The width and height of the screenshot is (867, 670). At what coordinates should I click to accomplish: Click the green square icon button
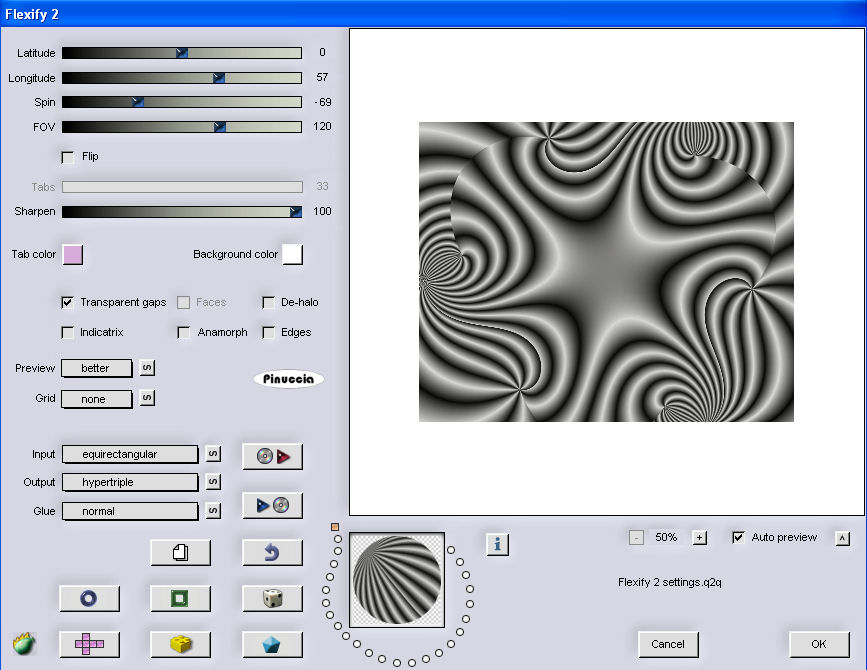tap(181, 598)
